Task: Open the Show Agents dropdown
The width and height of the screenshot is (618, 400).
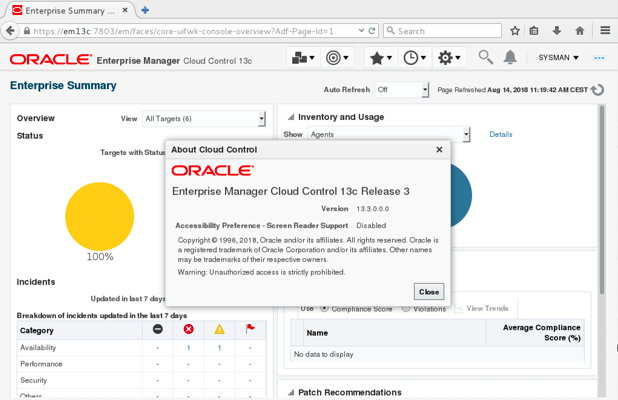Action: [389, 134]
